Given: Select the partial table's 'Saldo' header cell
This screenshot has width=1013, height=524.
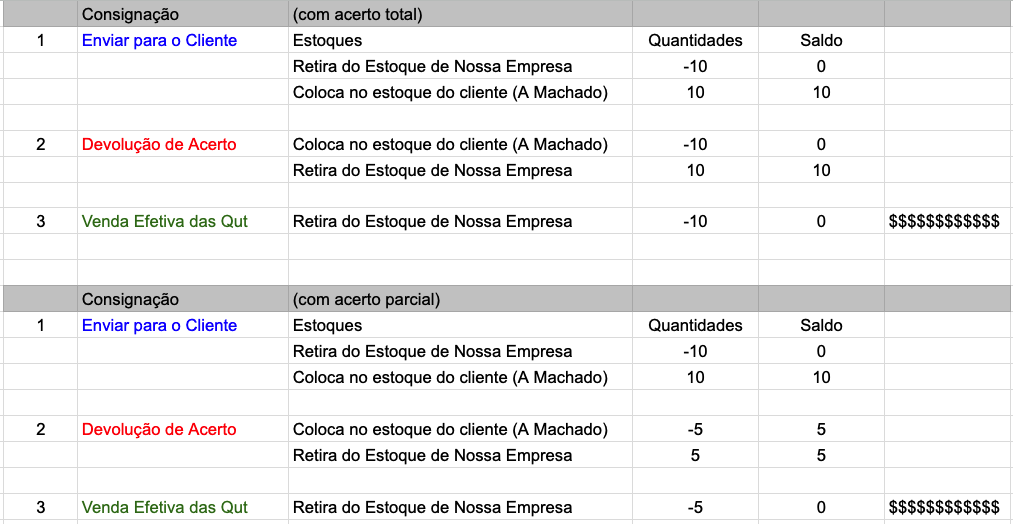Looking at the screenshot, I should 821,326.
